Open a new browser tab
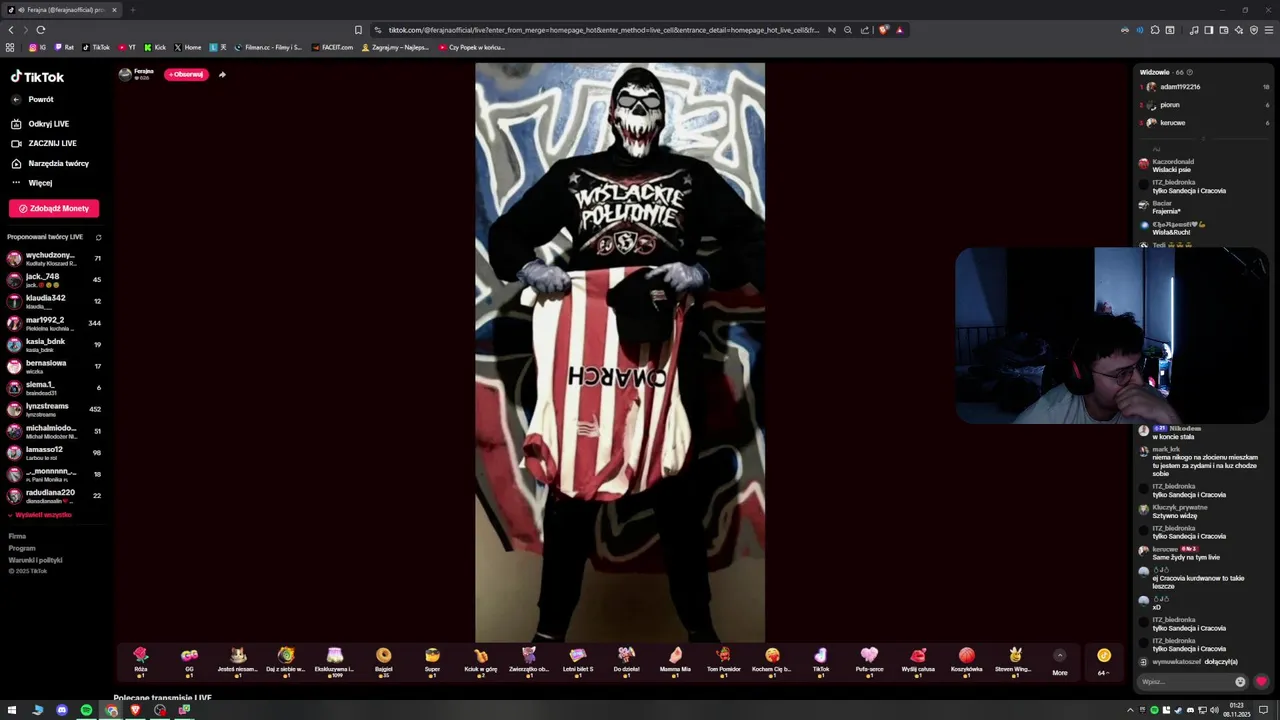Screen dimensions: 1280x720 click(x=132, y=10)
